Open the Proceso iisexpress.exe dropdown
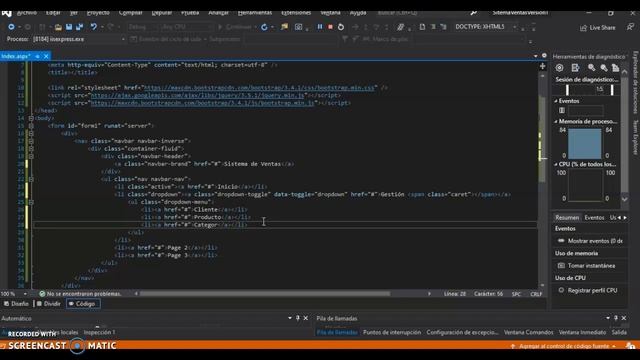The width and height of the screenshot is (640, 360). click(123, 39)
